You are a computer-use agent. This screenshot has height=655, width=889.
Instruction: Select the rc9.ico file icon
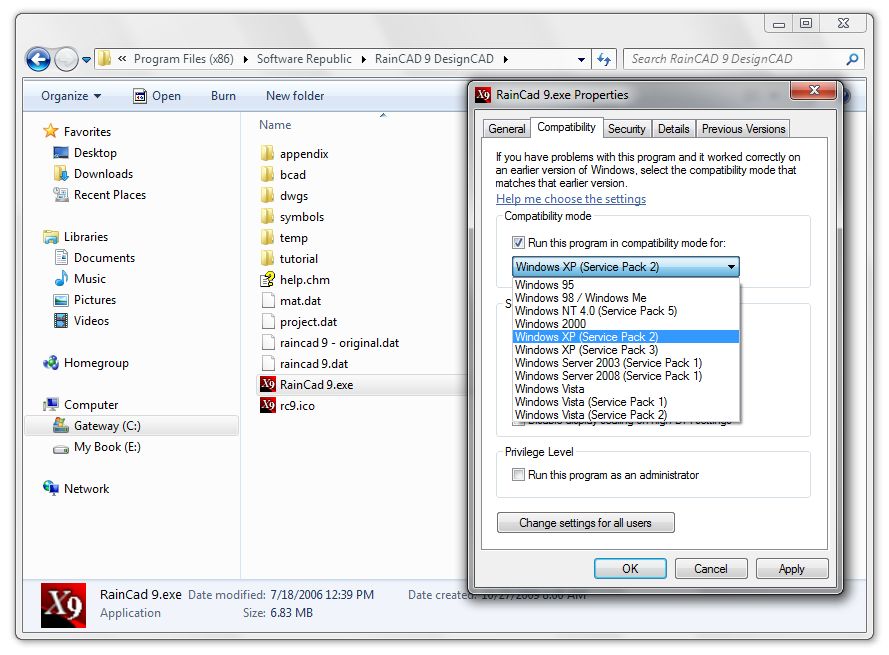[268, 405]
